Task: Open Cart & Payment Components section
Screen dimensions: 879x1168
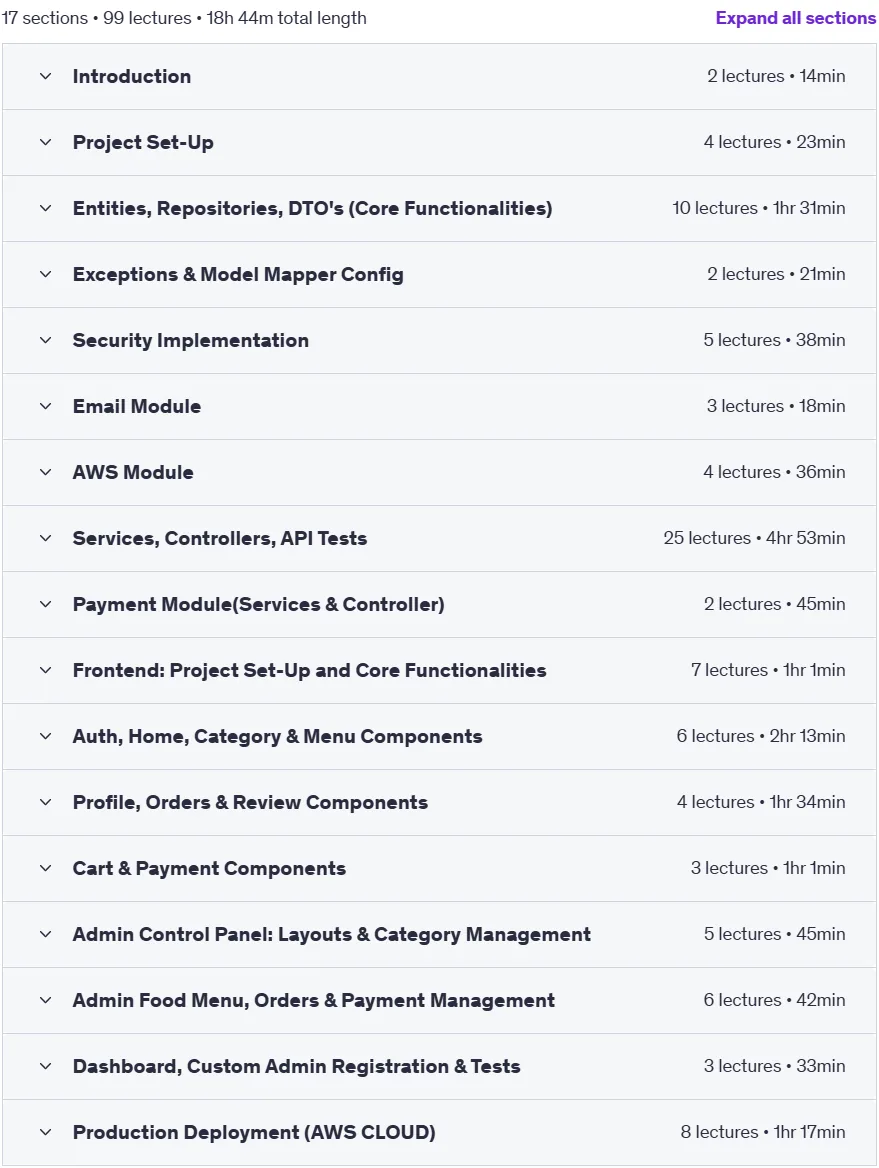Action: [209, 869]
